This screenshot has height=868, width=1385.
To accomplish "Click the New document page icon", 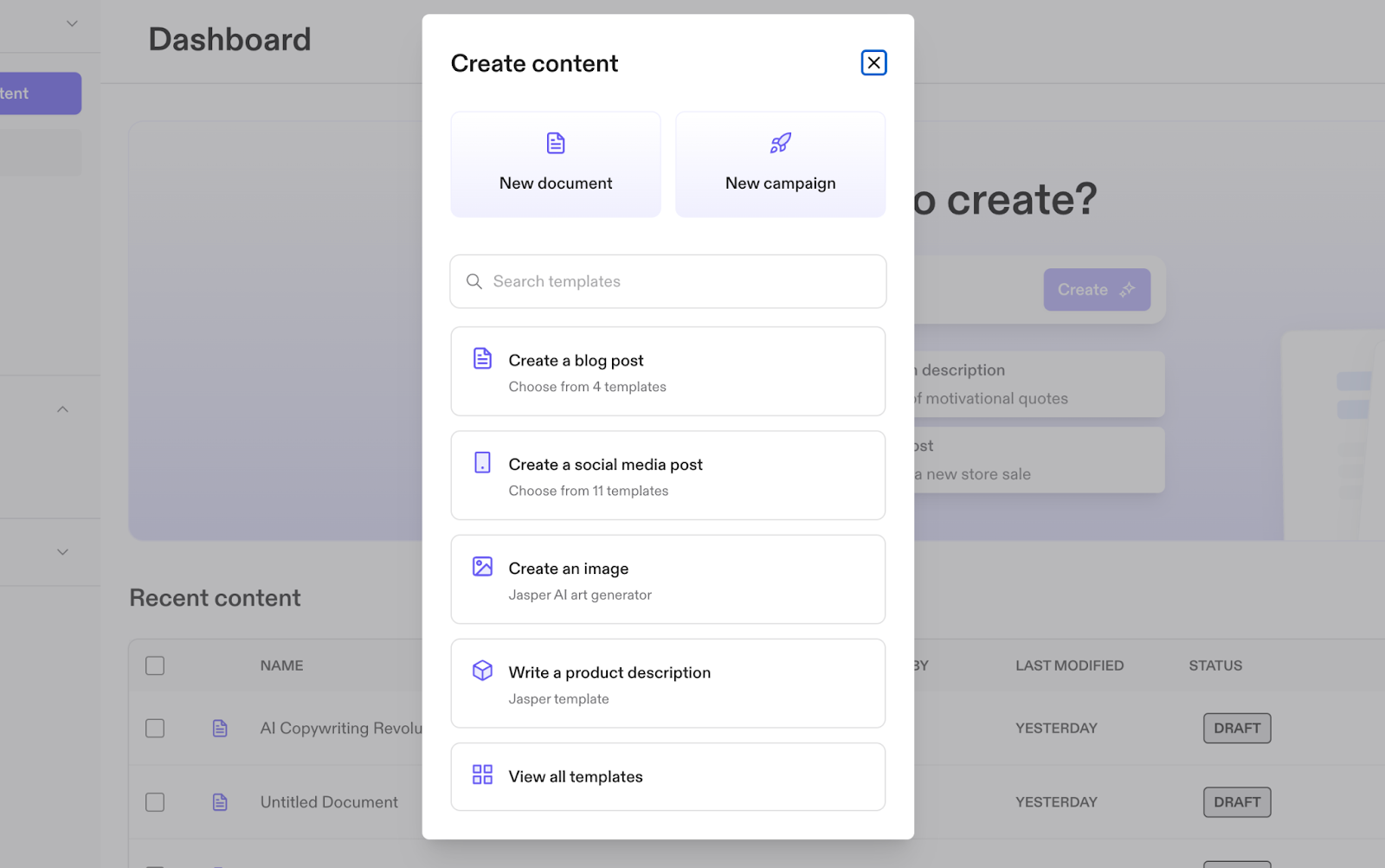I will point(556,143).
